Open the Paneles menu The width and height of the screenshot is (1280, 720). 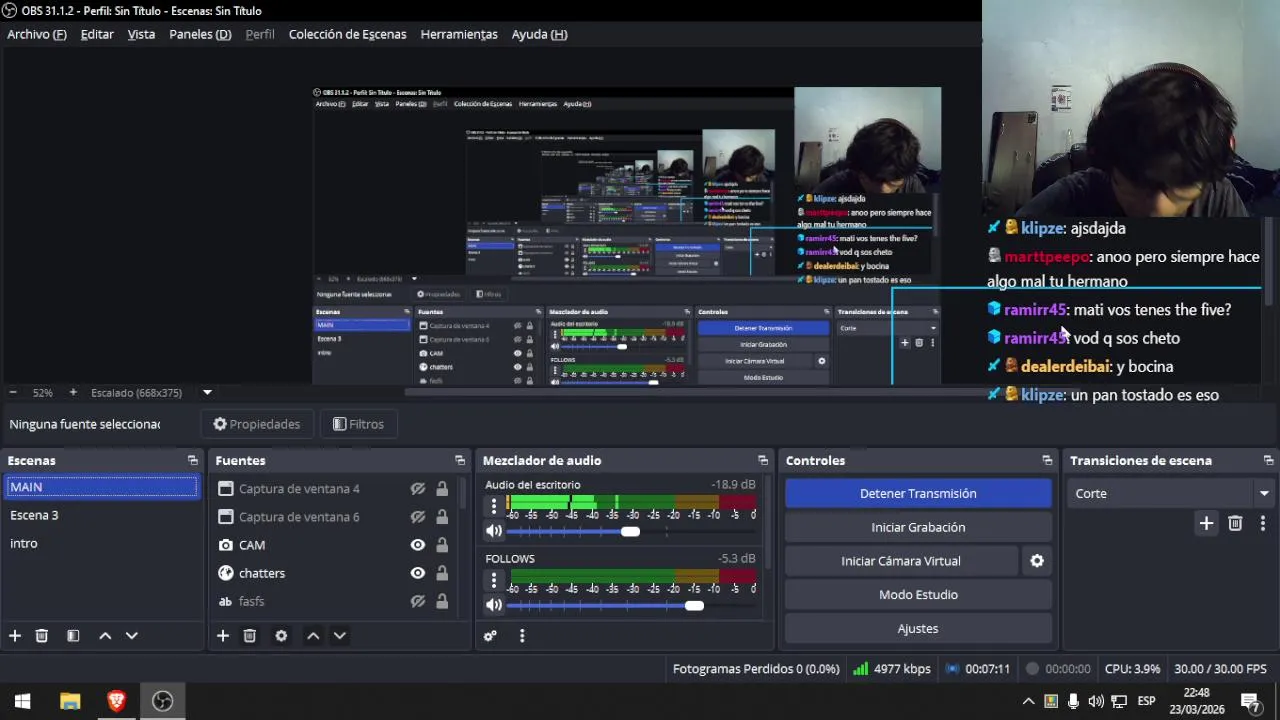(x=200, y=34)
